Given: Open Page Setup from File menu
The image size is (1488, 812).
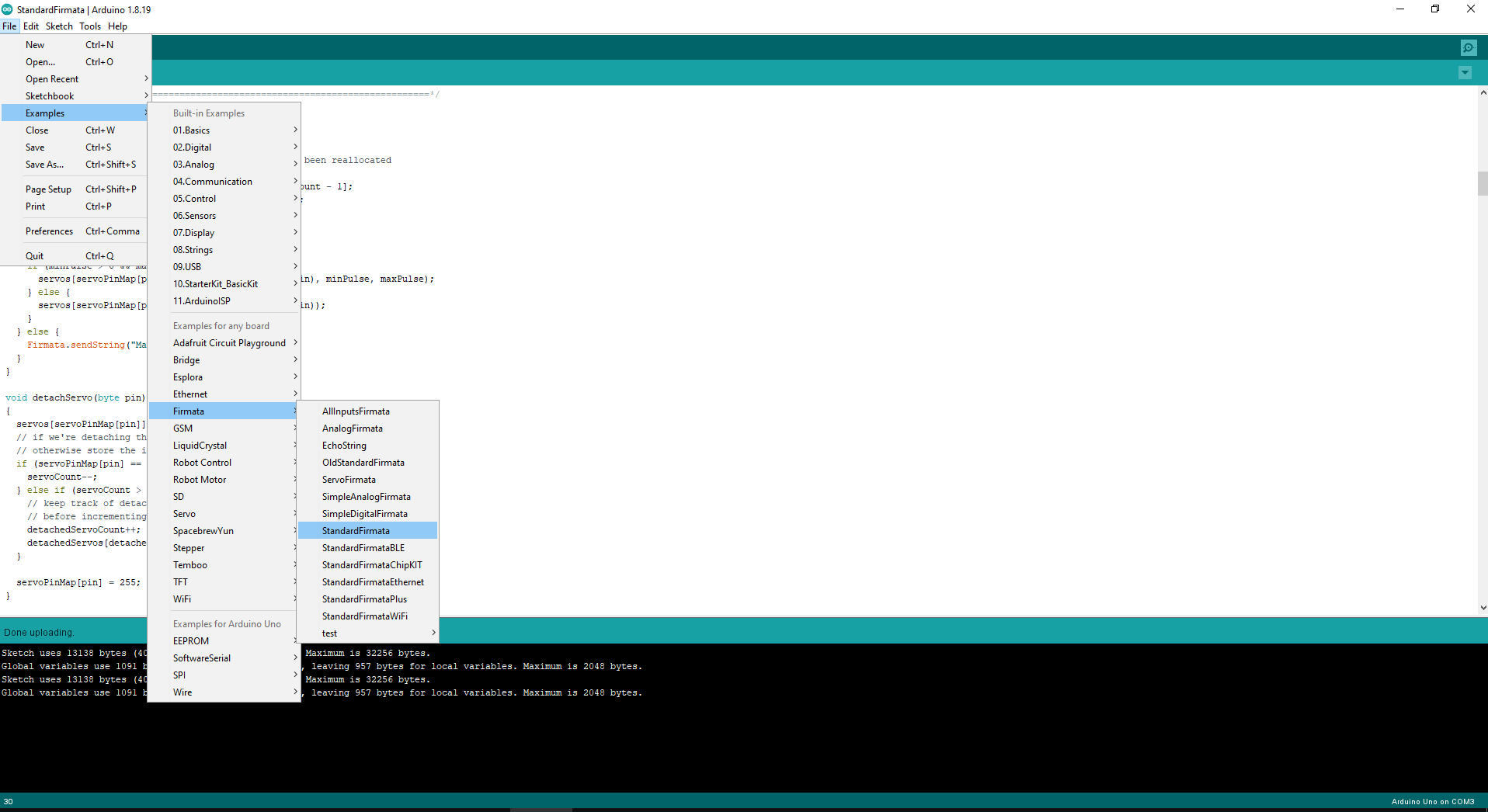Looking at the screenshot, I should coord(75,189).
